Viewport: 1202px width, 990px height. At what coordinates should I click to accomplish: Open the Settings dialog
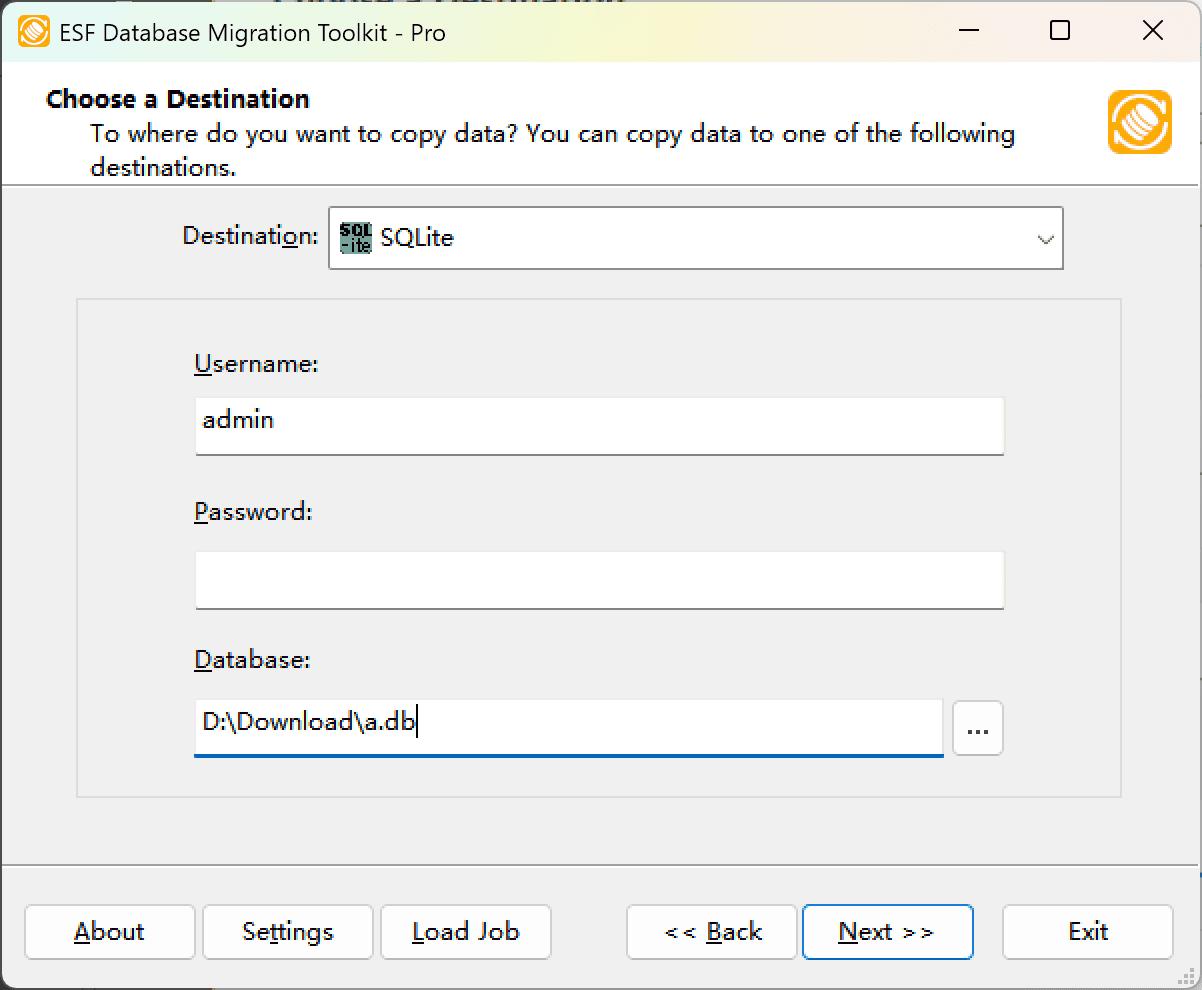pos(287,931)
